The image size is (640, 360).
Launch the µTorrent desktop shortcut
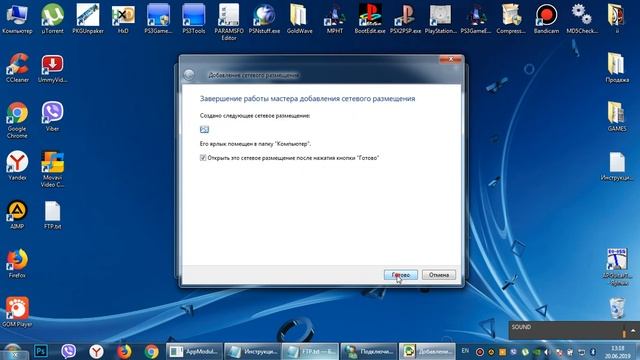52,18
